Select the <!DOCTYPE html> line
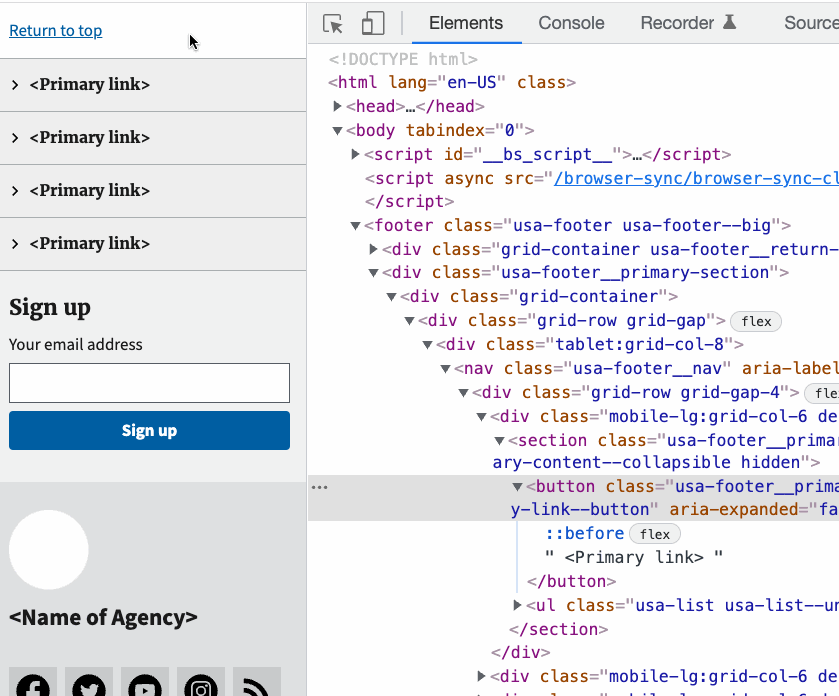The width and height of the screenshot is (839, 696). (403, 59)
